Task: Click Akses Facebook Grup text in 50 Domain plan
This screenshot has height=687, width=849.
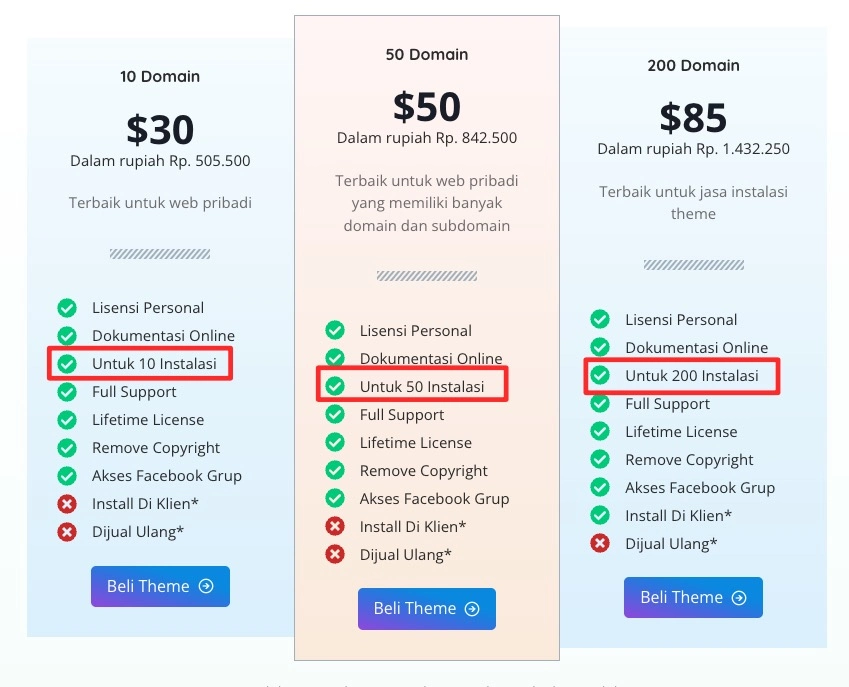Action: pos(434,499)
